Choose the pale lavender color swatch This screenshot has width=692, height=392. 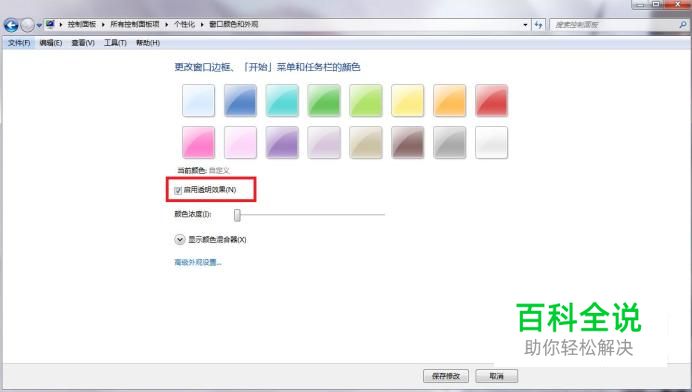click(324, 142)
